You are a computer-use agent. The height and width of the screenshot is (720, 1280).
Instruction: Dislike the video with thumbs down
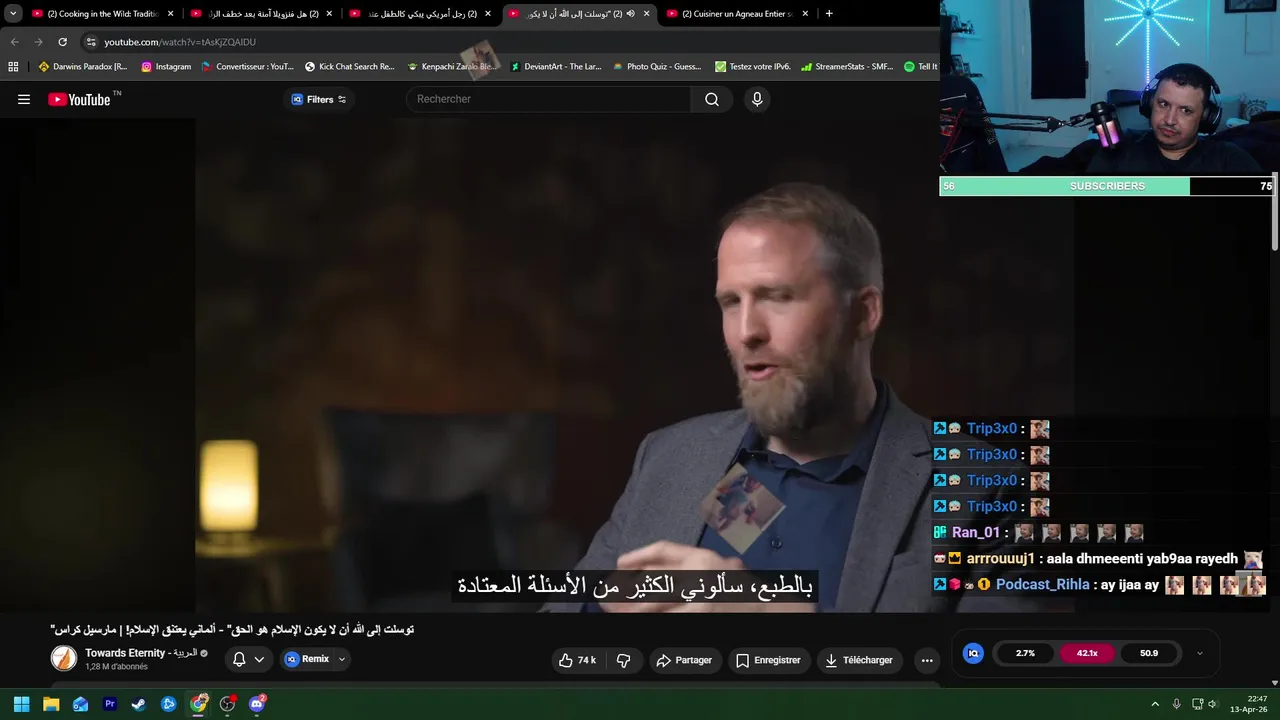tap(623, 660)
